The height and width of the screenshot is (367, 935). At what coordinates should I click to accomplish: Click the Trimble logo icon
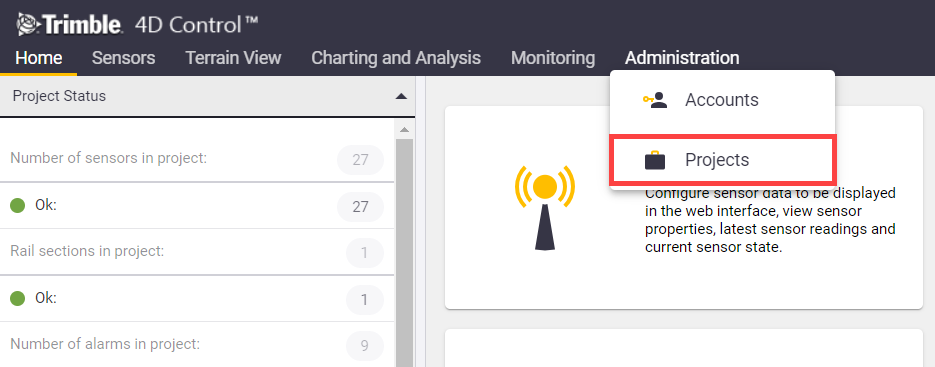pos(27,24)
